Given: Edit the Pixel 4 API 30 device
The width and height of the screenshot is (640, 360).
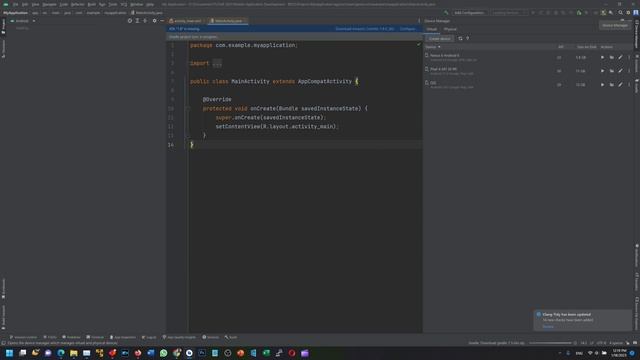Looking at the screenshot, I should point(620,71).
